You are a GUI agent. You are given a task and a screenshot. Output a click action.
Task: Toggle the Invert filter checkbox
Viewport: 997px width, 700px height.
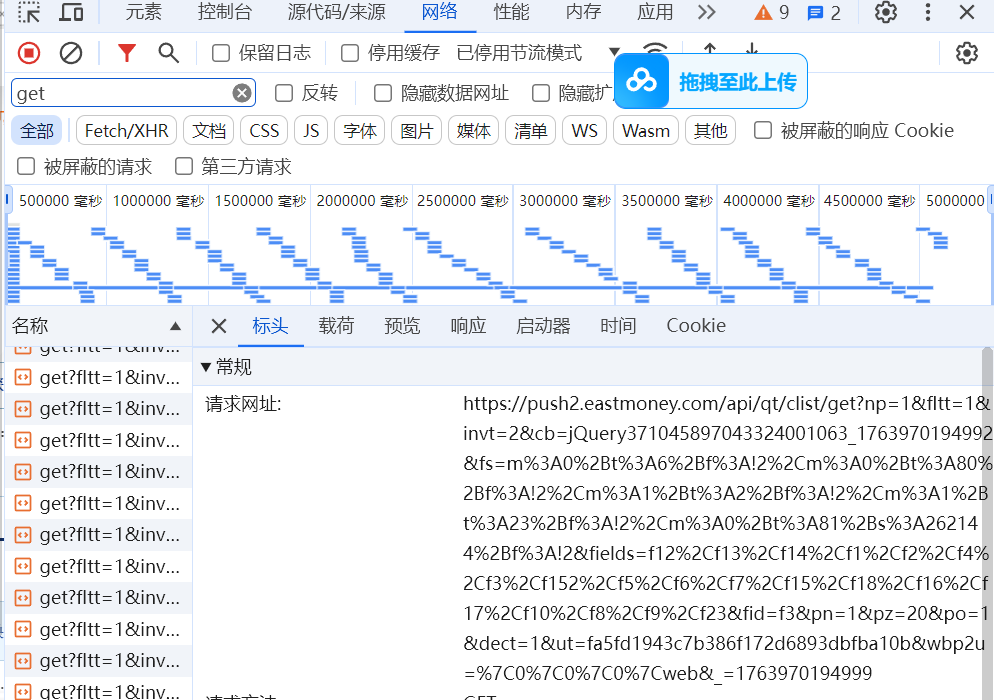[284, 93]
